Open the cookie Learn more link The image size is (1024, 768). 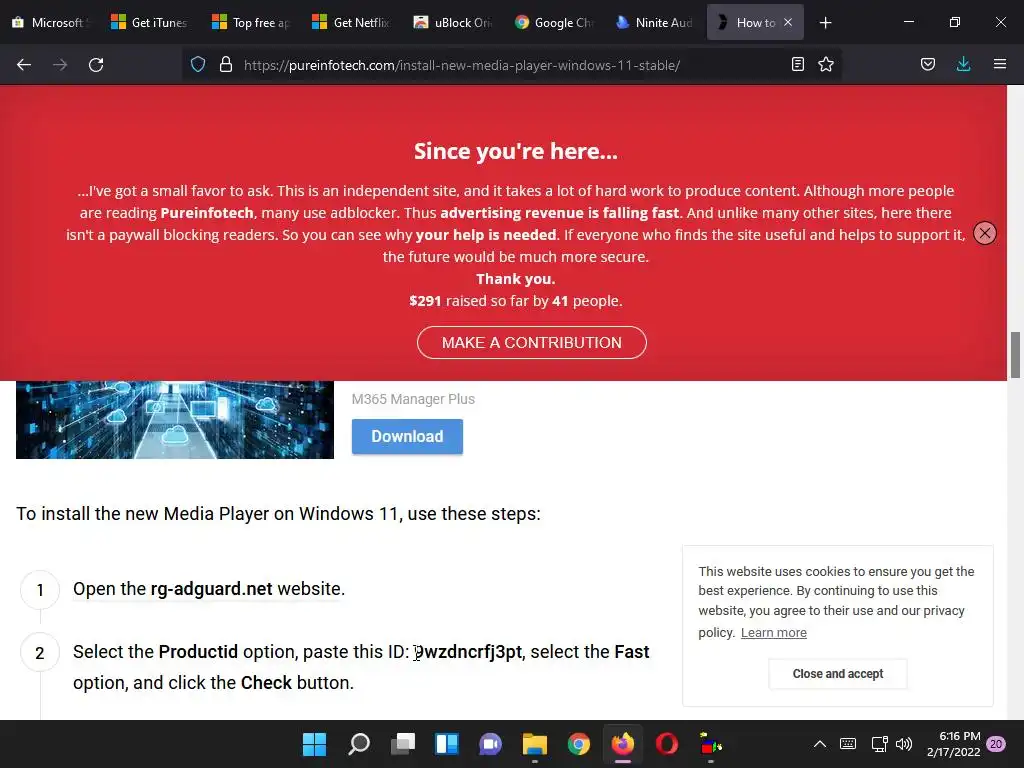click(773, 632)
